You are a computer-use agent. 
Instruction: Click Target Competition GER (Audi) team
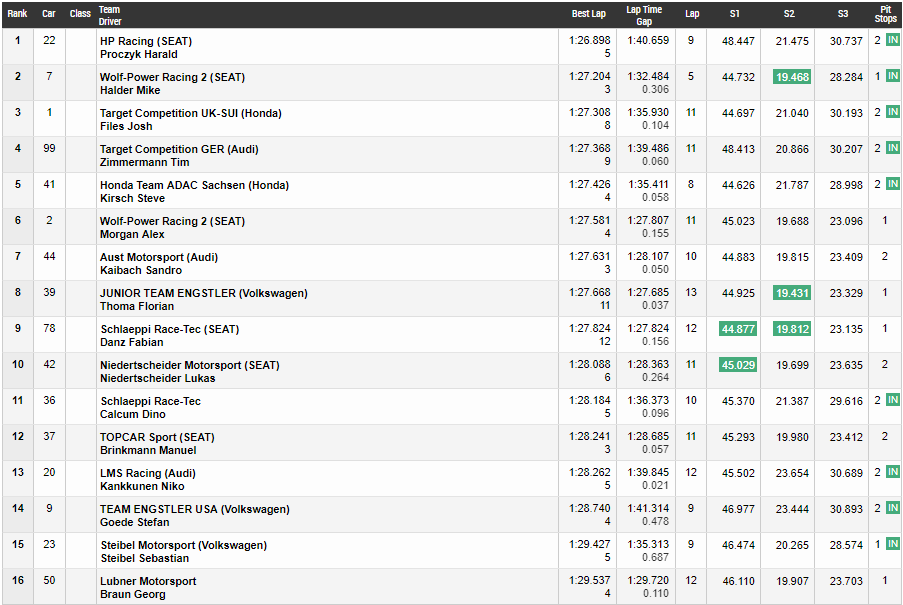click(x=179, y=149)
